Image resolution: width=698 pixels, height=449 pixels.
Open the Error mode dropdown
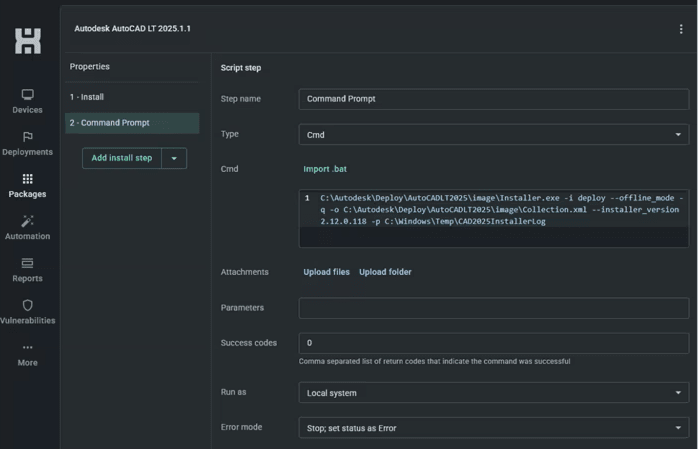click(494, 428)
